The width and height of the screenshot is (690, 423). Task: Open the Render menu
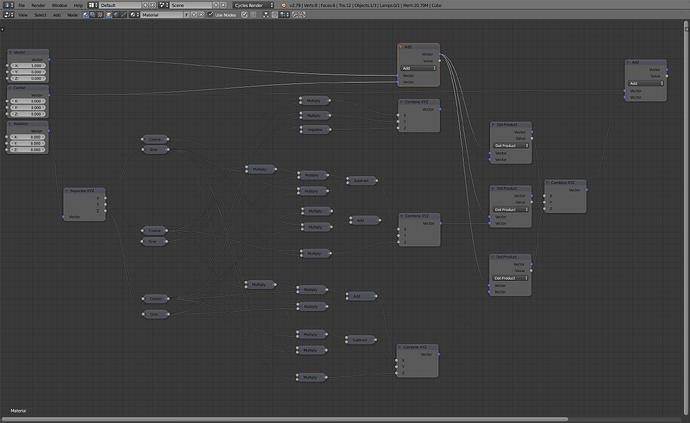38,5
